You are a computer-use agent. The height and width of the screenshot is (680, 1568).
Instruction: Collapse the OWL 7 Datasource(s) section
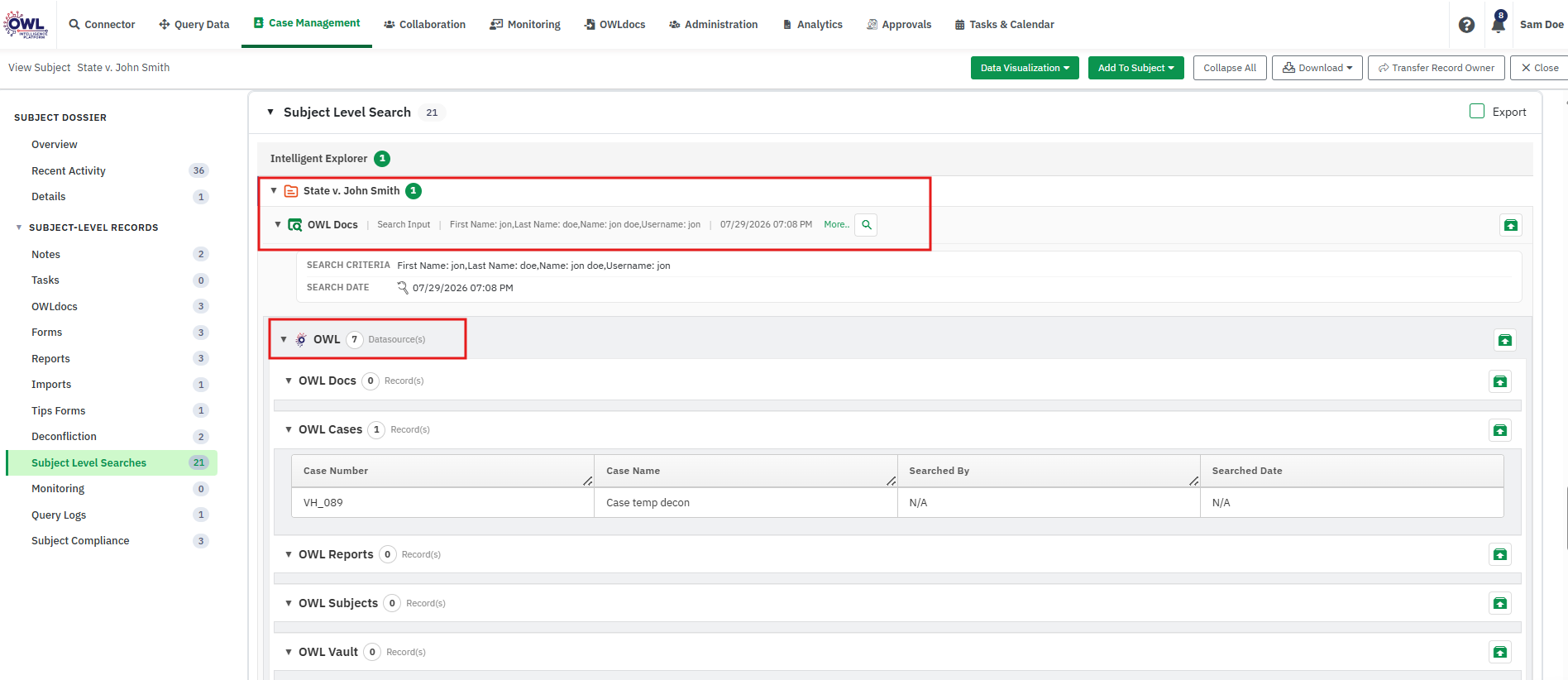[x=284, y=339]
